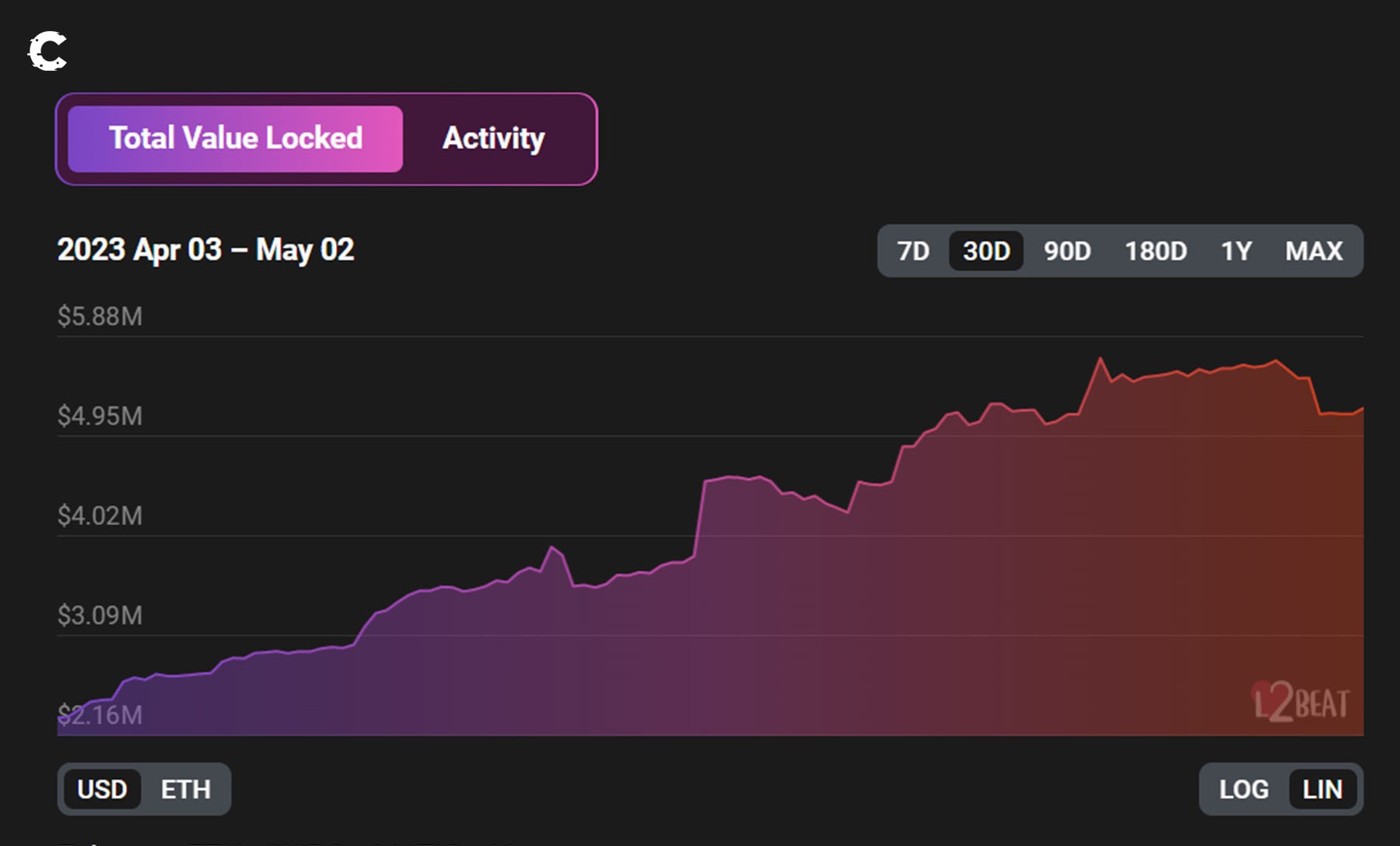
Task: Click the white C logo icon
Action: [47, 51]
